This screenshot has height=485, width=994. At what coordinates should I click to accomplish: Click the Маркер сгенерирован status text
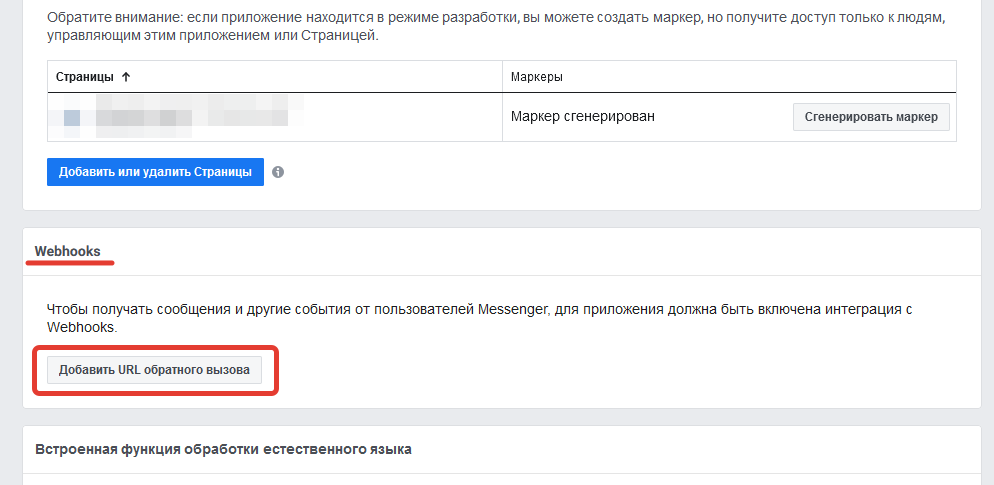coord(583,117)
